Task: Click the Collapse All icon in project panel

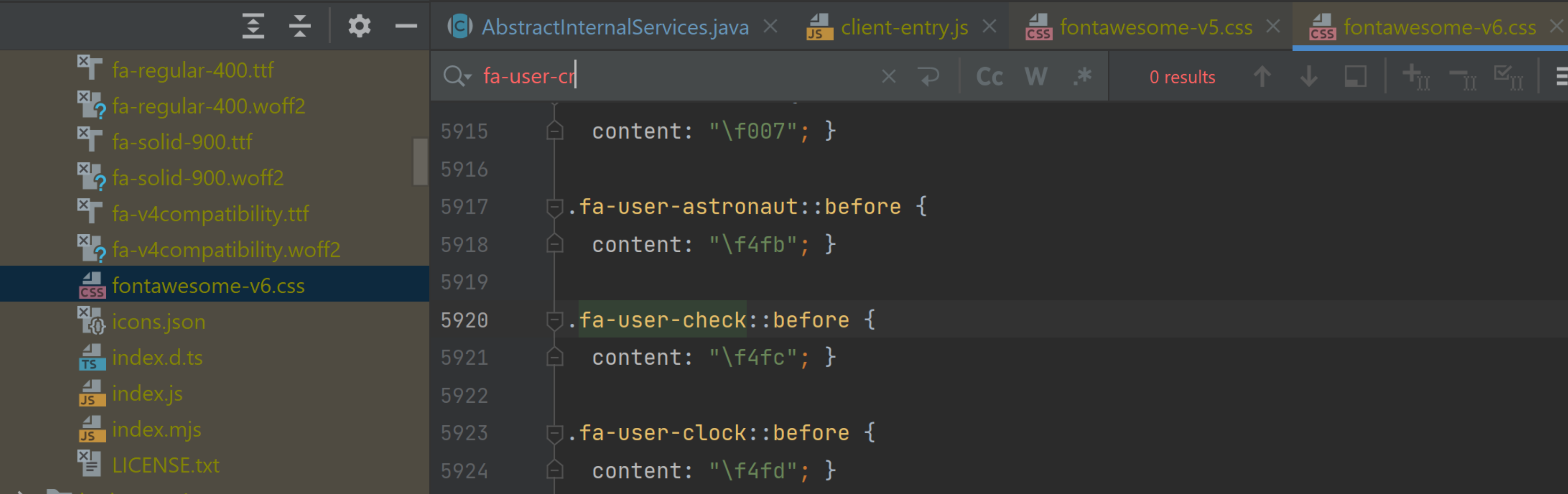Action: point(299,26)
